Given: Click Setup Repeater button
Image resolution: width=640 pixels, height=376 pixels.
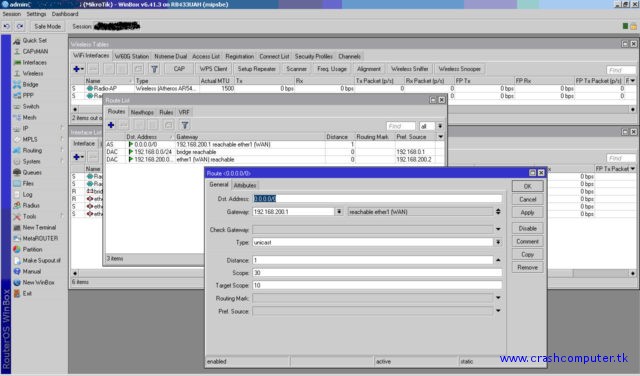Looking at the screenshot, I should click(x=257, y=69).
